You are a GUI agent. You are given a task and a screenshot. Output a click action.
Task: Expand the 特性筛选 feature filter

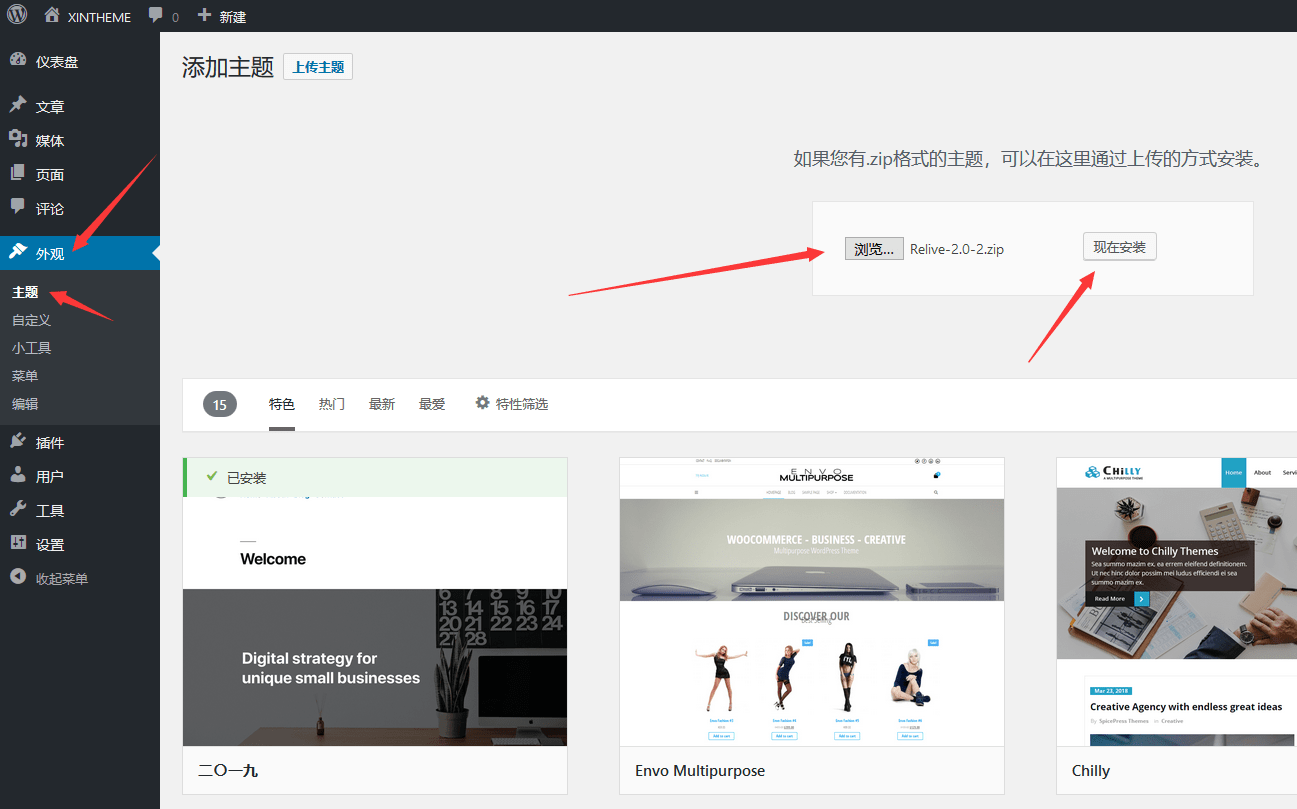(512, 404)
